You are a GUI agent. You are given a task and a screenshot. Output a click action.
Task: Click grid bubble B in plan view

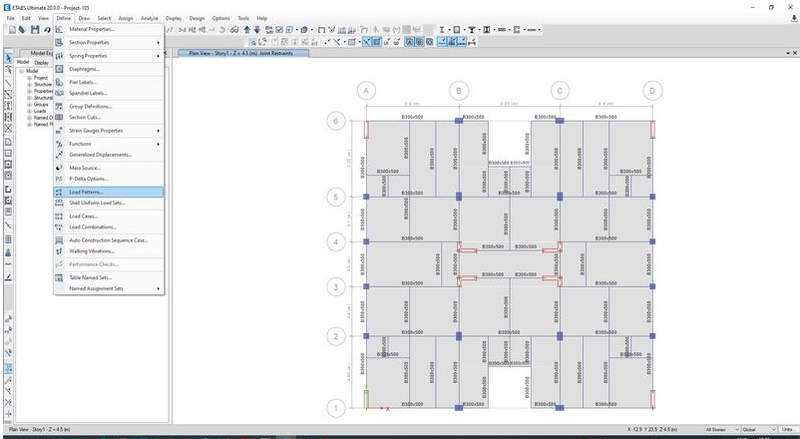click(459, 91)
